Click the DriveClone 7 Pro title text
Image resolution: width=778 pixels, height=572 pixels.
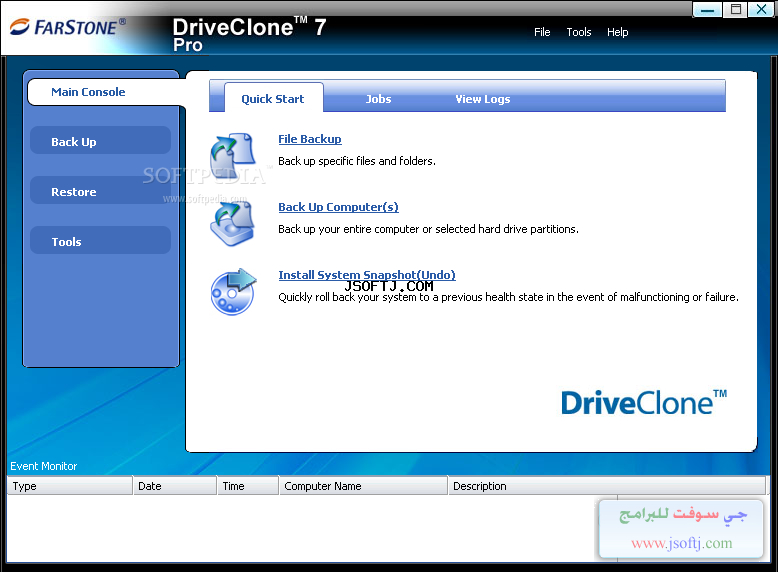(249, 34)
